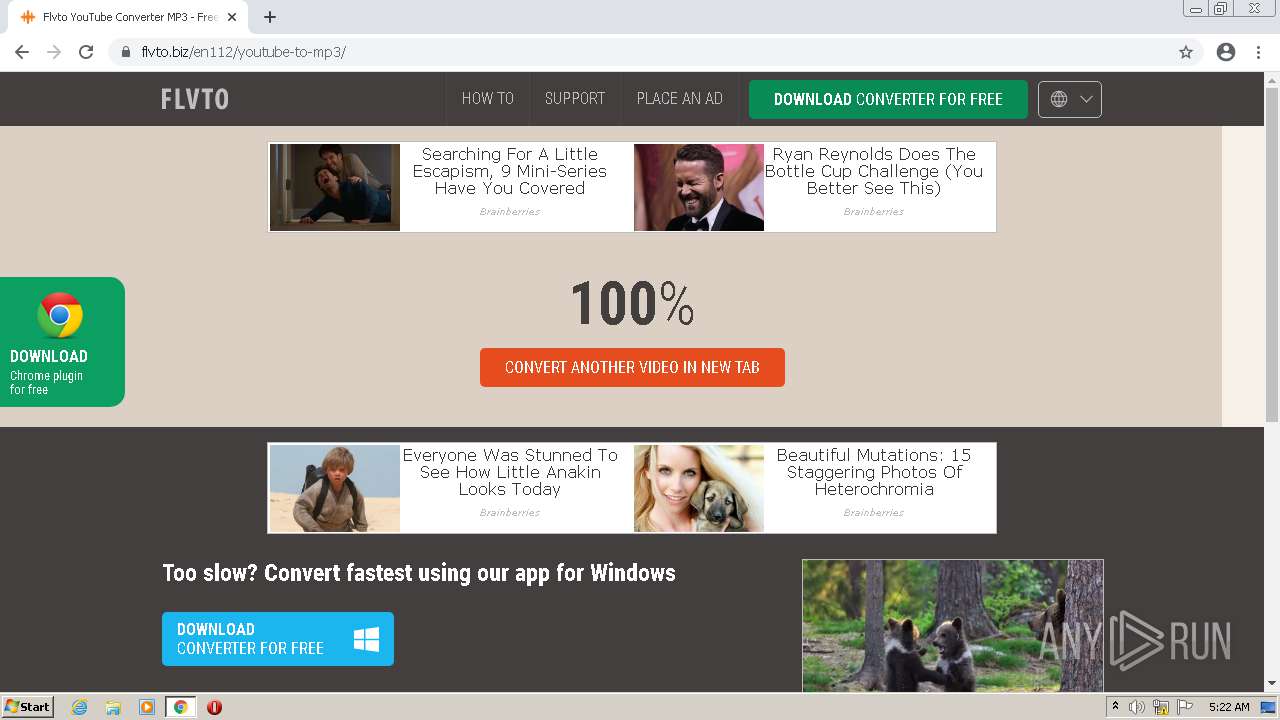Click the browser forward arrow
This screenshot has height=720, width=1280.
pos(54,52)
